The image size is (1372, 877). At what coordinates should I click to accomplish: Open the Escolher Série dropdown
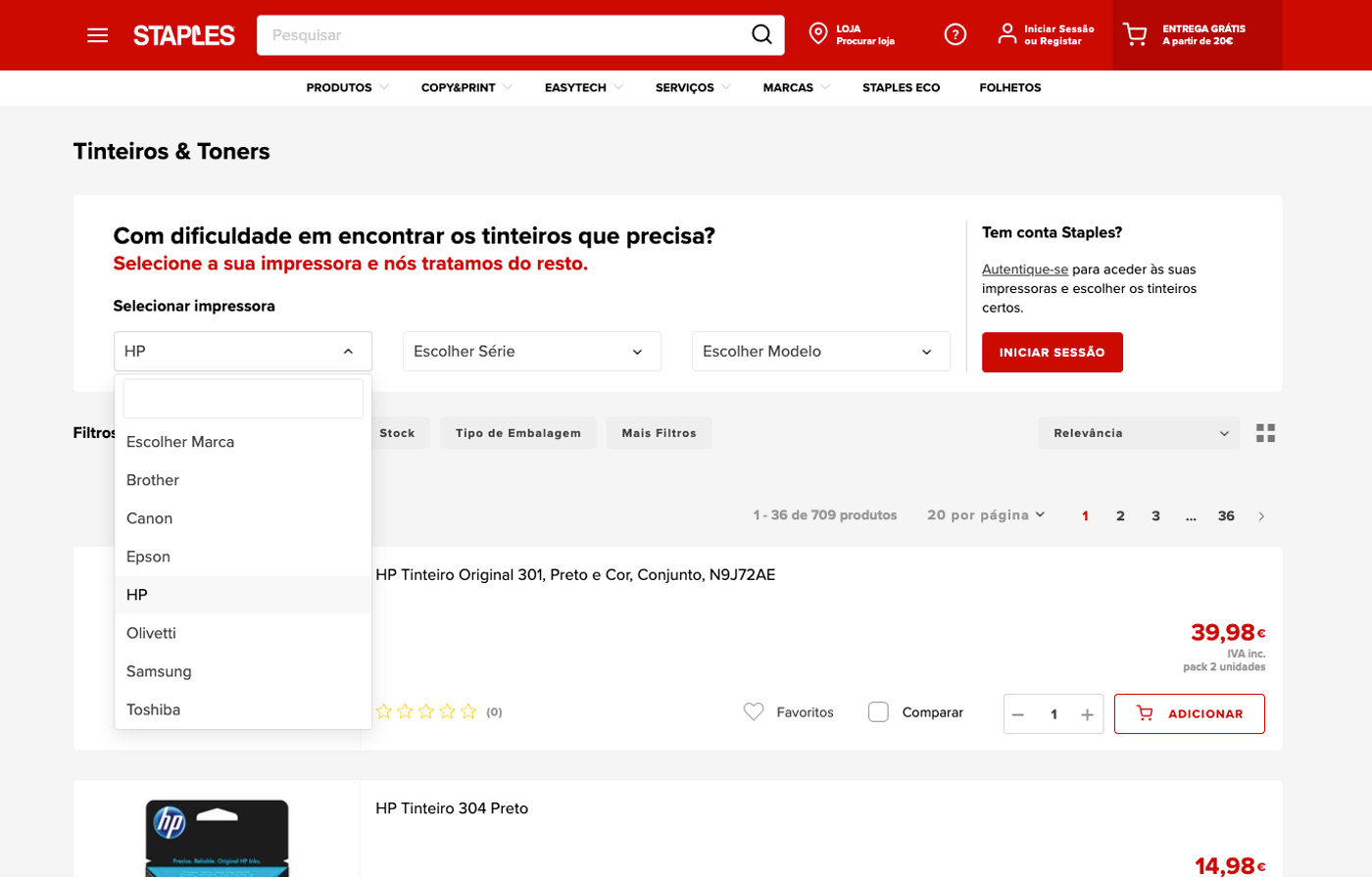click(532, 351)
